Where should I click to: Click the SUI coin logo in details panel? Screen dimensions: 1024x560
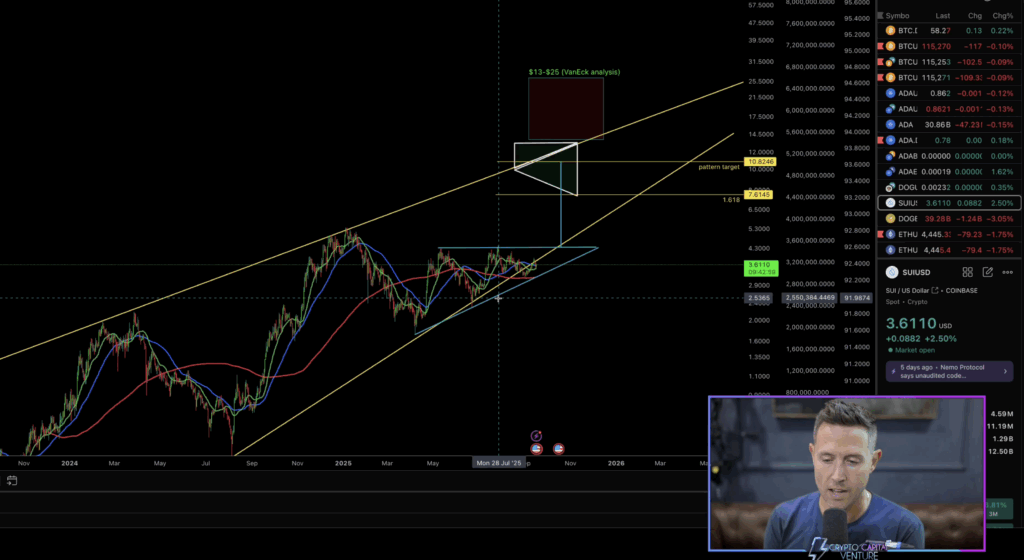(x=894, y=272)
